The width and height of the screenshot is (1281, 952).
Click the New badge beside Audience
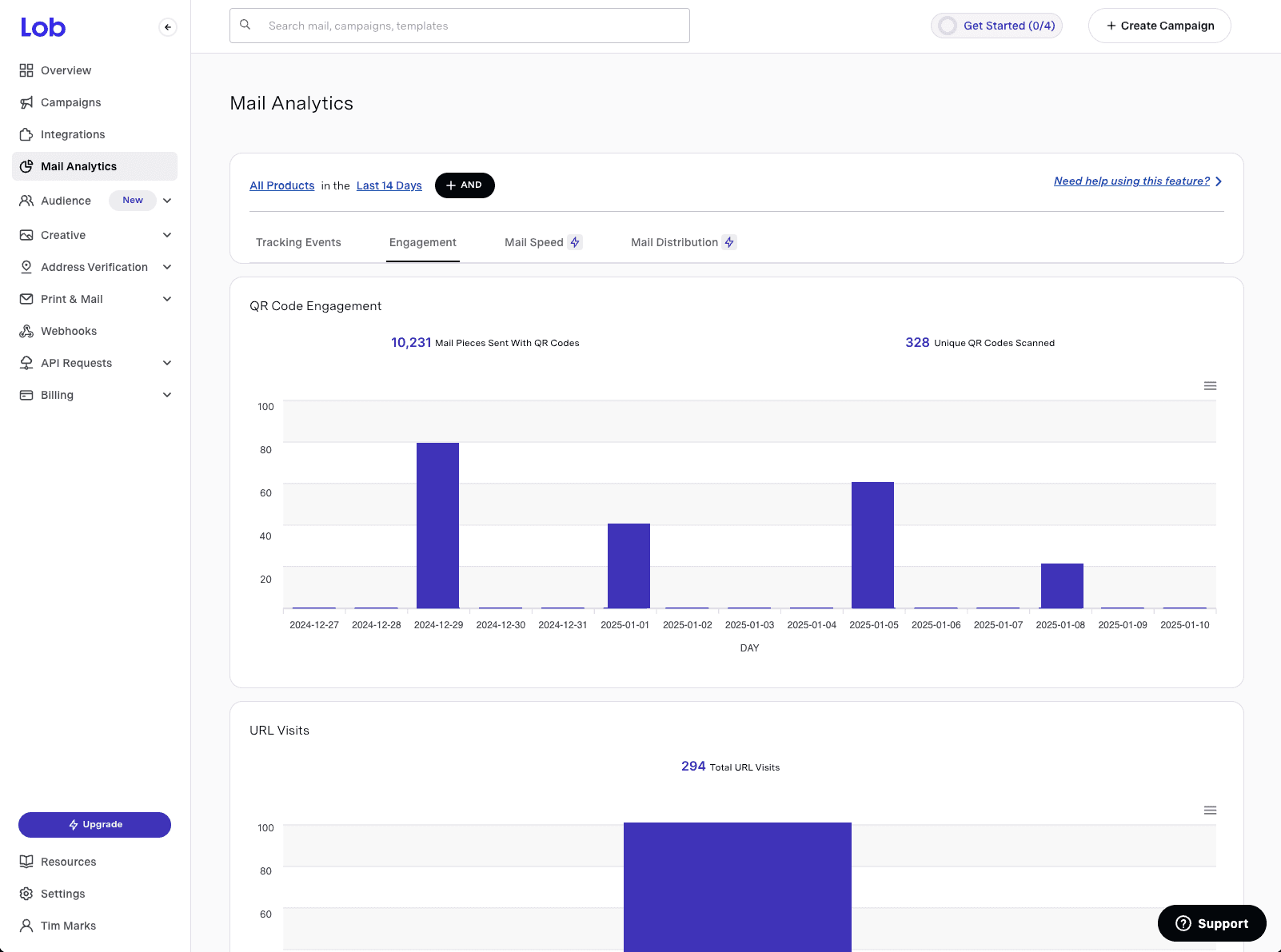(x=133, y=200)
